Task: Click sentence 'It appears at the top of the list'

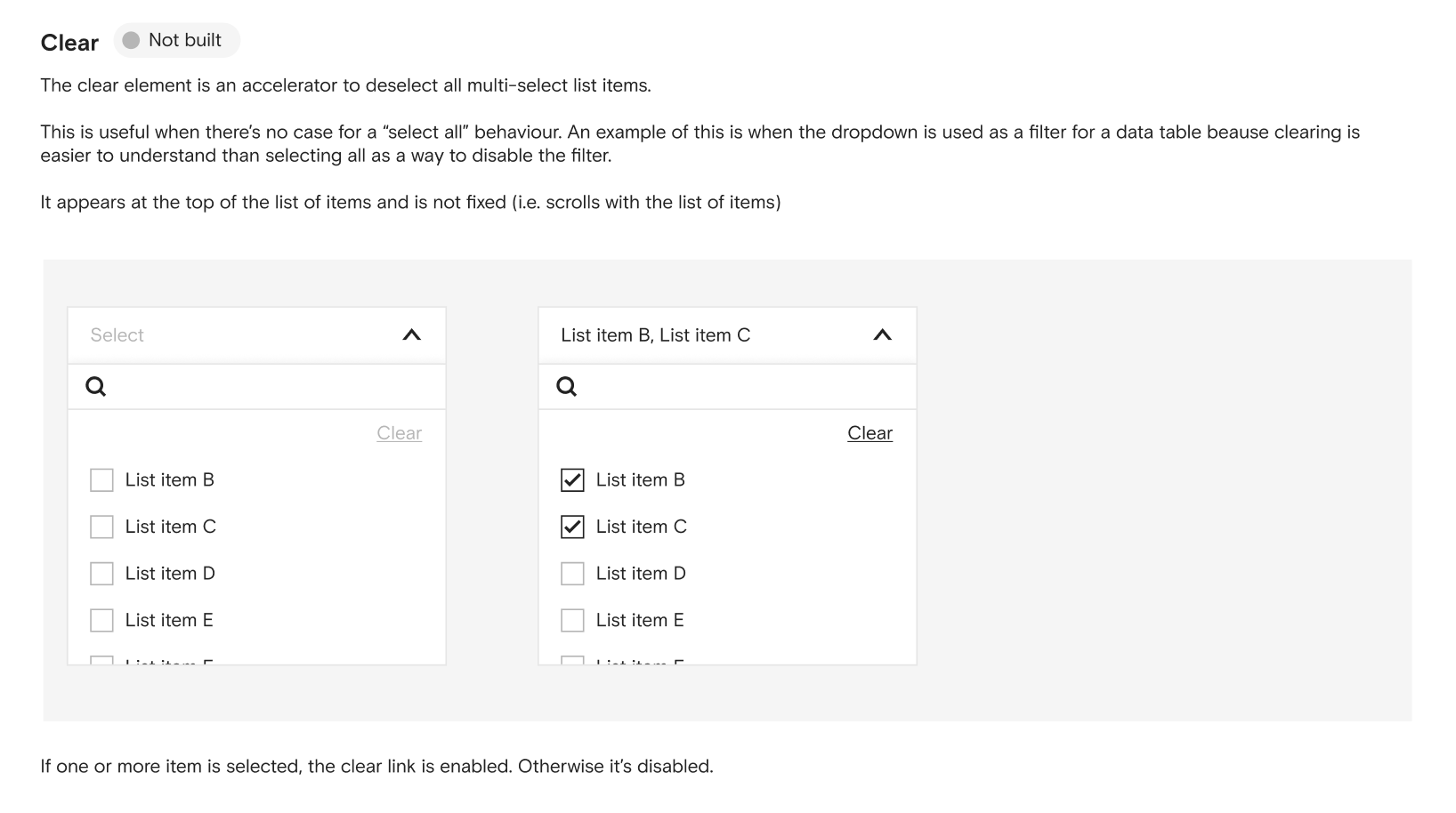Action: click(x=410, y=202)
